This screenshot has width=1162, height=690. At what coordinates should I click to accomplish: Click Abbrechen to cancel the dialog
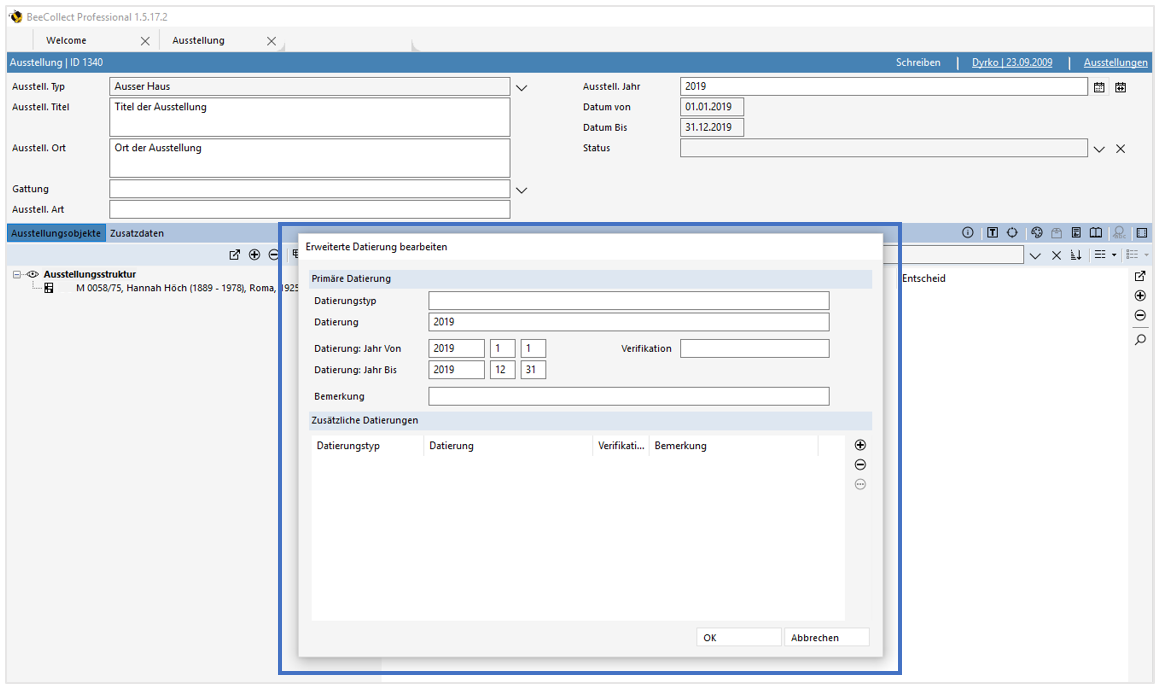(826, 637)
